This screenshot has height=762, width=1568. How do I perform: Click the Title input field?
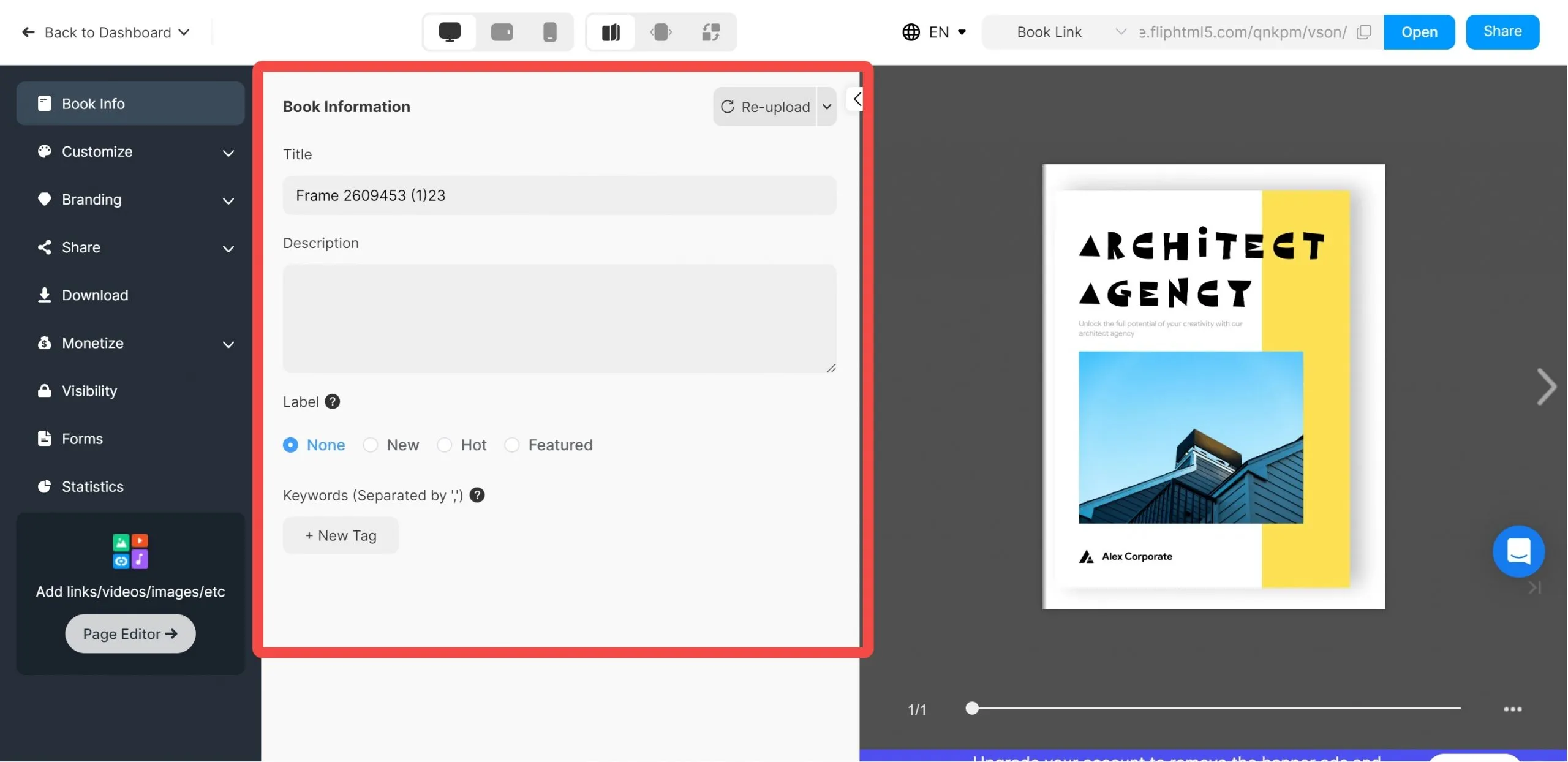(x=559, y=195)
